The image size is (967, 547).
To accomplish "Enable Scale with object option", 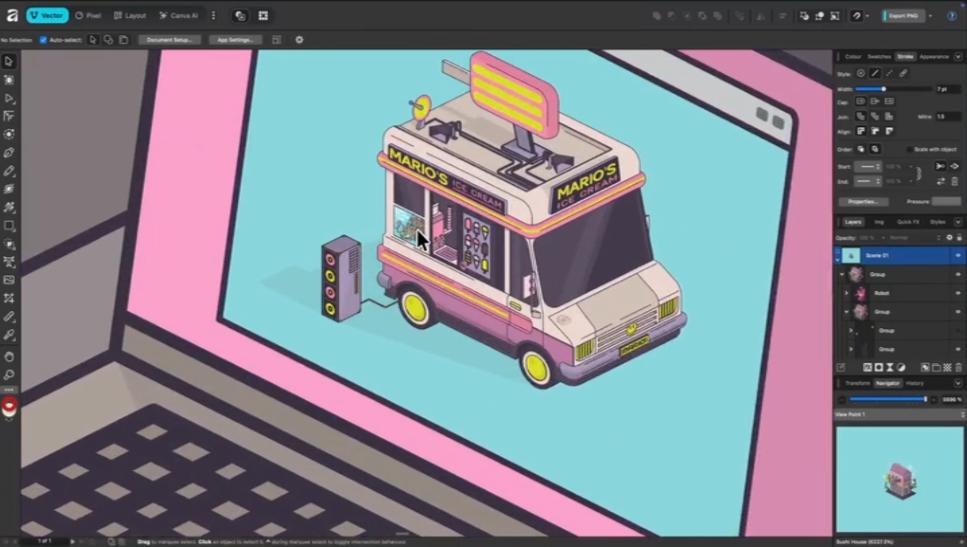I will (x=908, y=149).
